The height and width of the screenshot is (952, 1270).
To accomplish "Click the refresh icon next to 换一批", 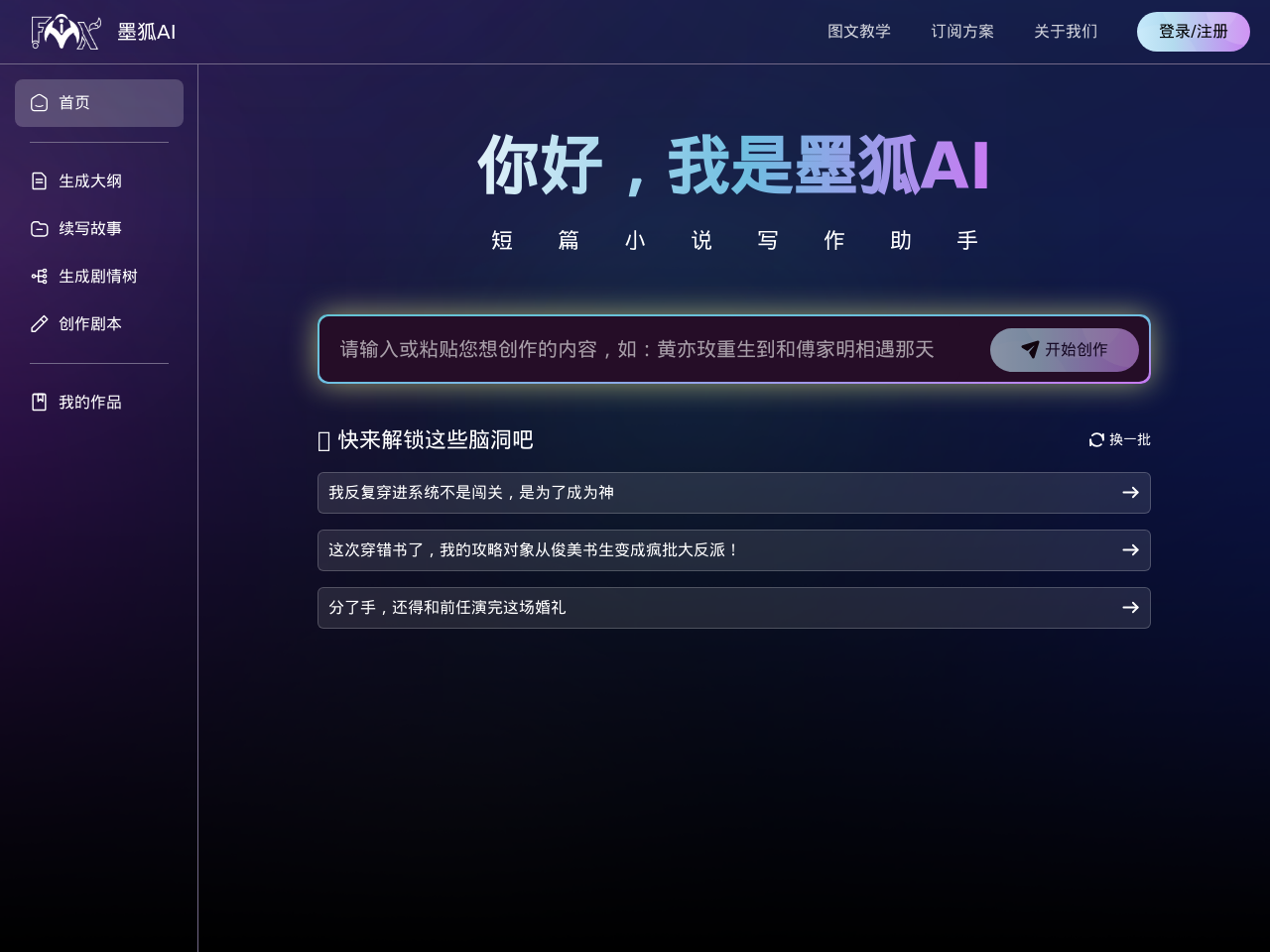I will click(x=1096, y=440).
